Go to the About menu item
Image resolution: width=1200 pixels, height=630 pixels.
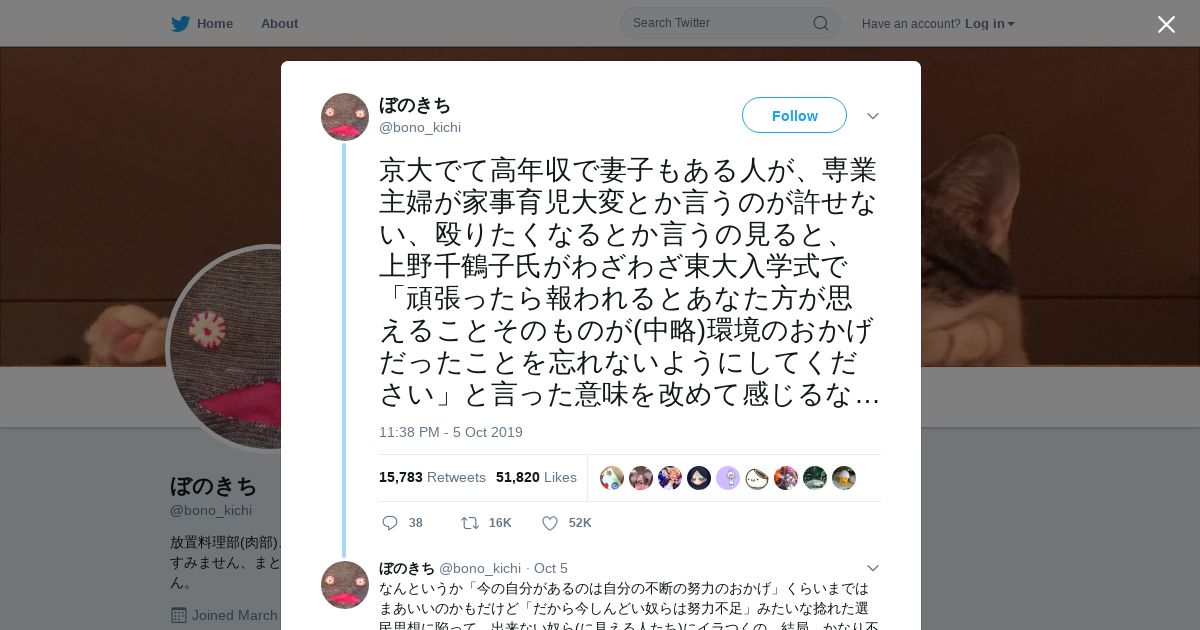tap(279, 23)
